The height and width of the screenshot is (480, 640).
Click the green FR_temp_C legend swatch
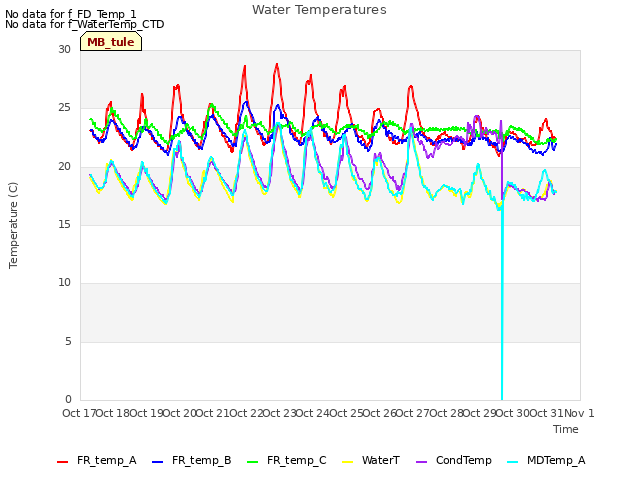pos(253,462)
